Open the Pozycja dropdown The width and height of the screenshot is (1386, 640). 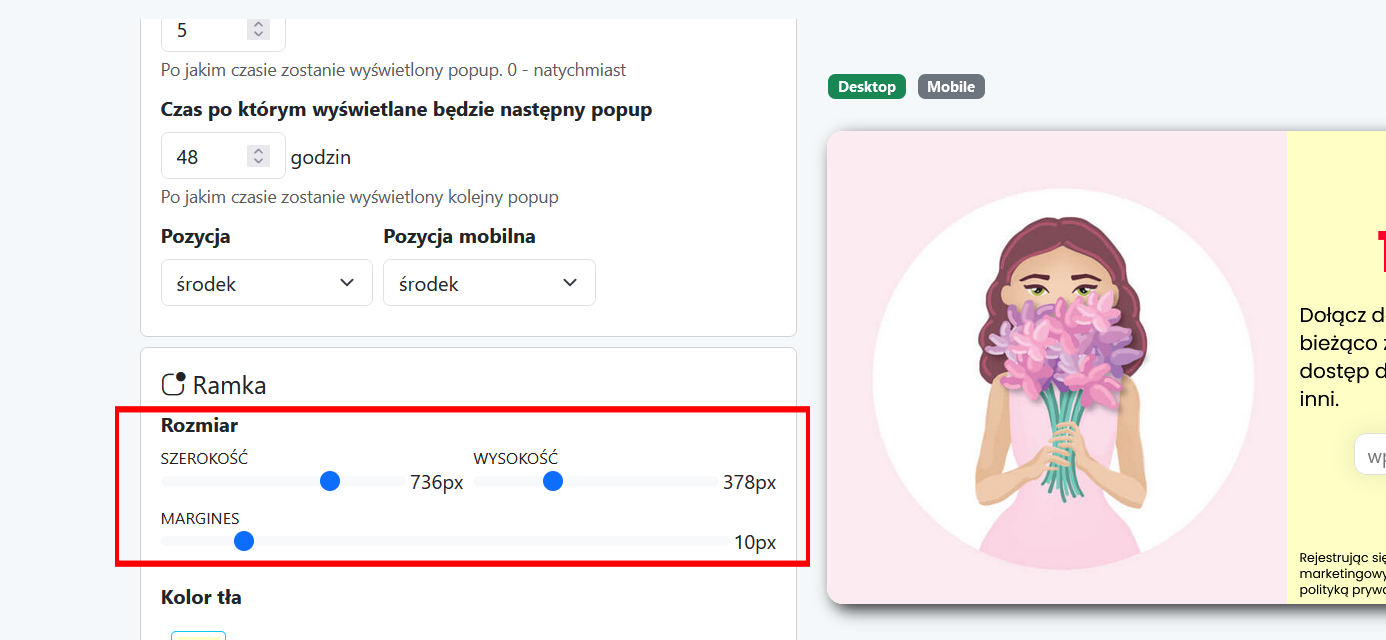(x=266, y=283)
